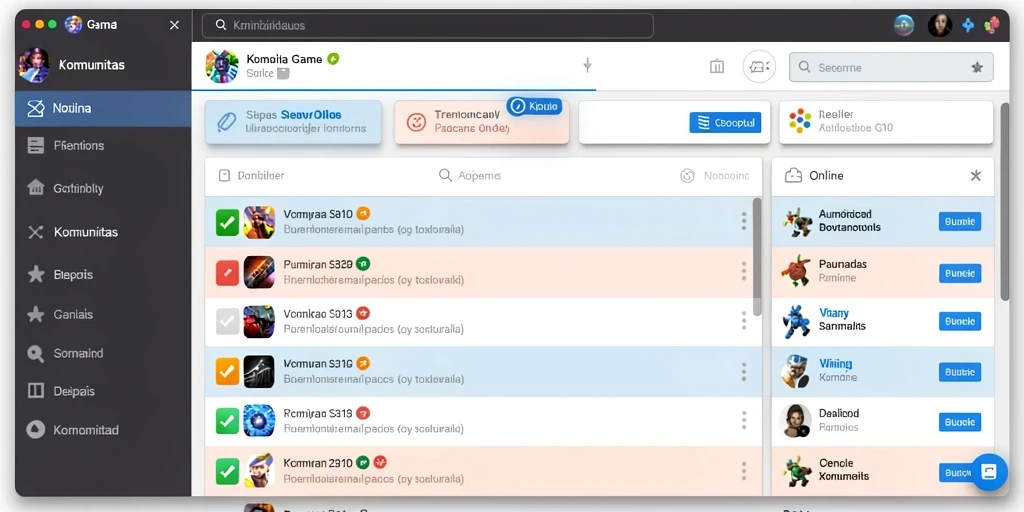Click the Rcmiyao S318 game thumbnail
The height and width of the screenshot is (512, 1024).
pos(259,421)
